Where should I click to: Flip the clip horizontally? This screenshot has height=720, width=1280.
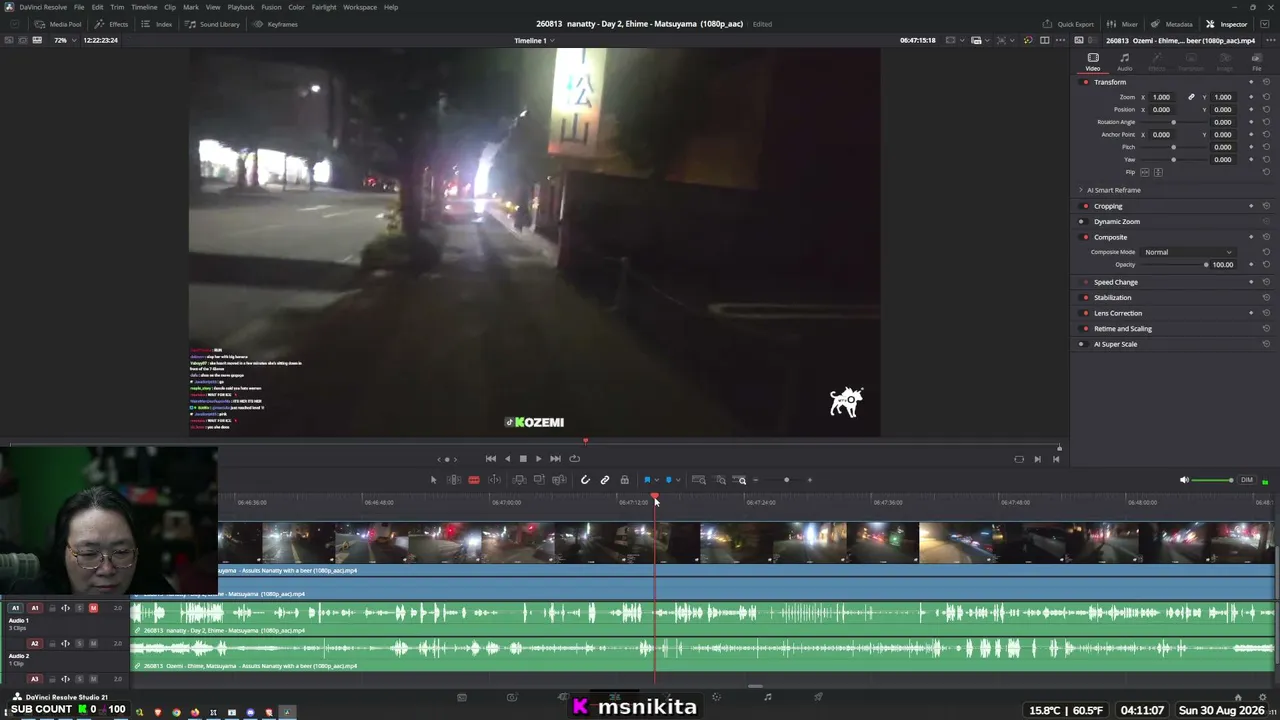point(1145,172)
